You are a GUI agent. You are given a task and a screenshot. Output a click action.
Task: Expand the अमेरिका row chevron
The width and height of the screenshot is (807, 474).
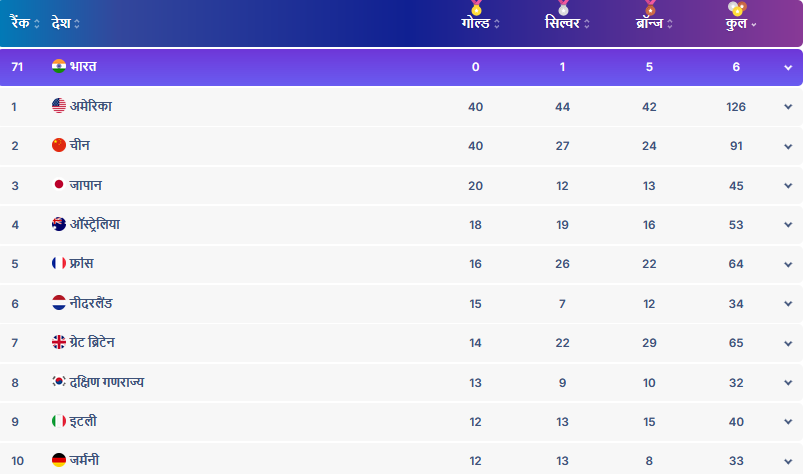[788, 107]
